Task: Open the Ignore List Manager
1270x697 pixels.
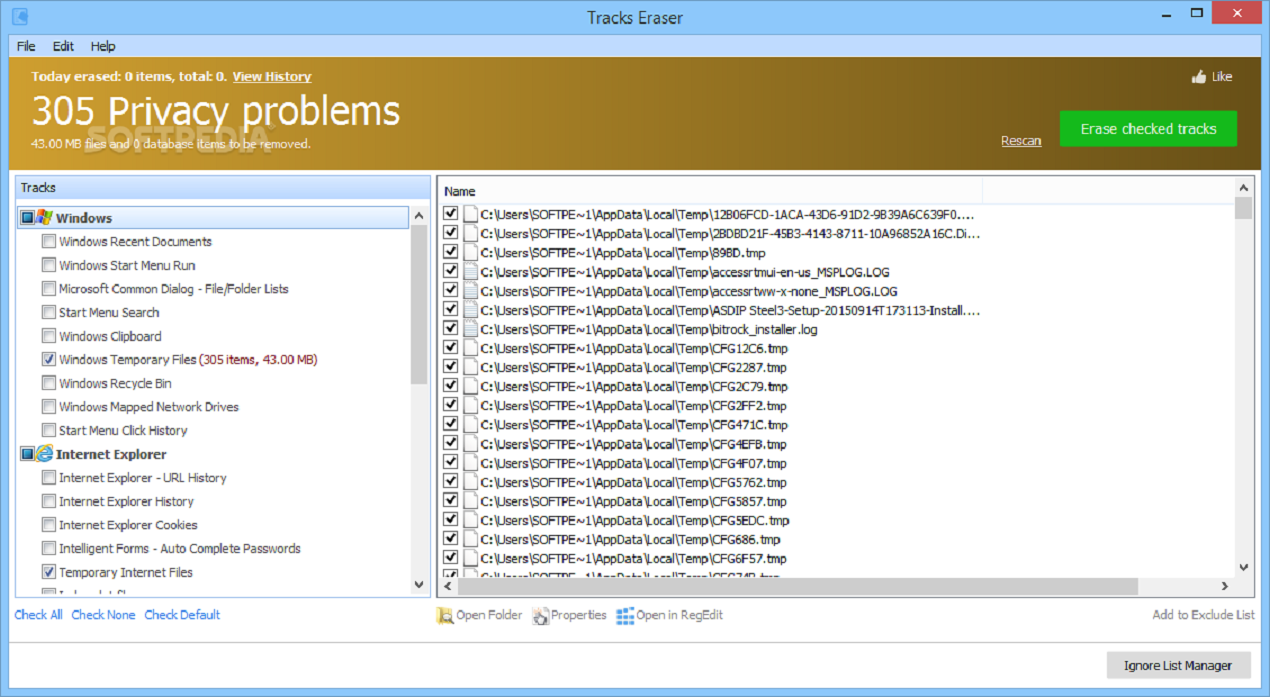Action: coord(1178,665)
